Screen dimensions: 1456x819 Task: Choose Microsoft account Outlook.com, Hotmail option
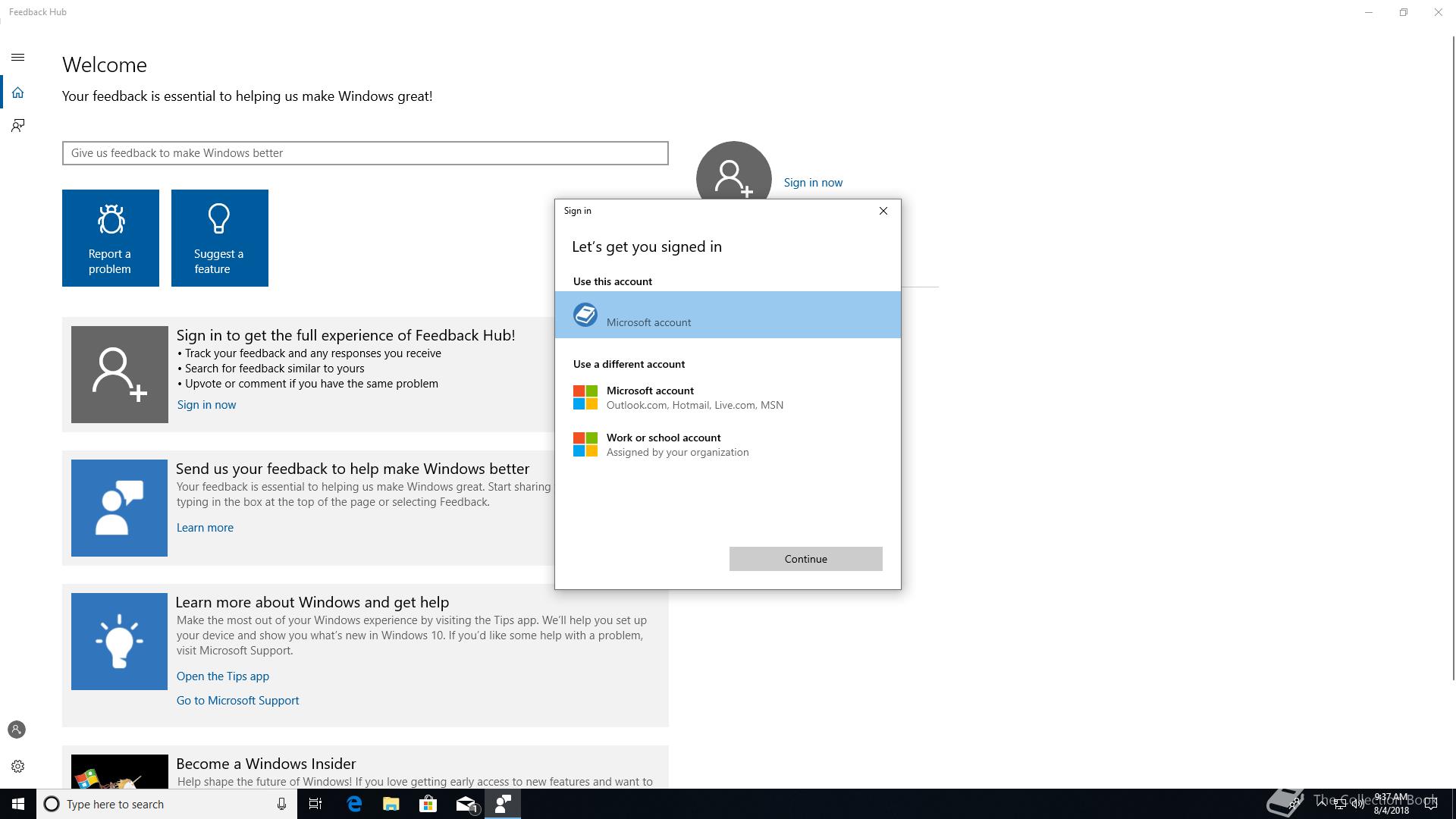[728, 397]
